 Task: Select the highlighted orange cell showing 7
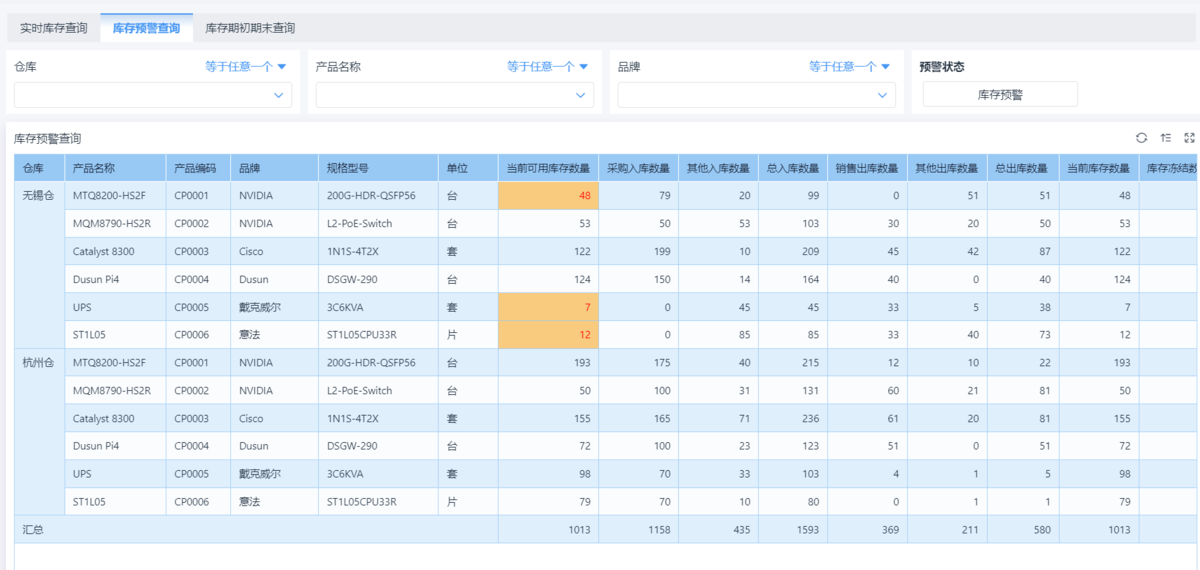pyautogui.click(x=548, y=307)
